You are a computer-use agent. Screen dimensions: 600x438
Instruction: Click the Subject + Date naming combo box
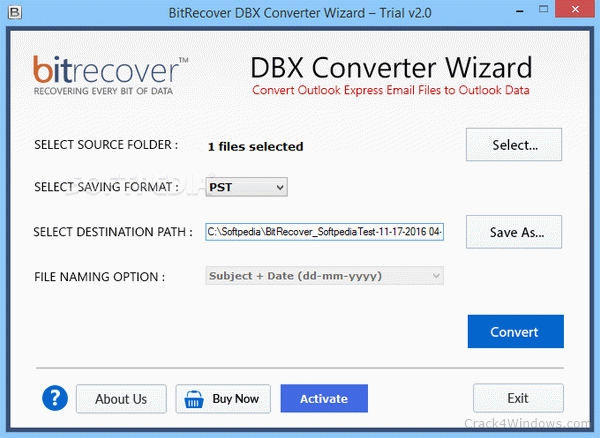[324, 276]
